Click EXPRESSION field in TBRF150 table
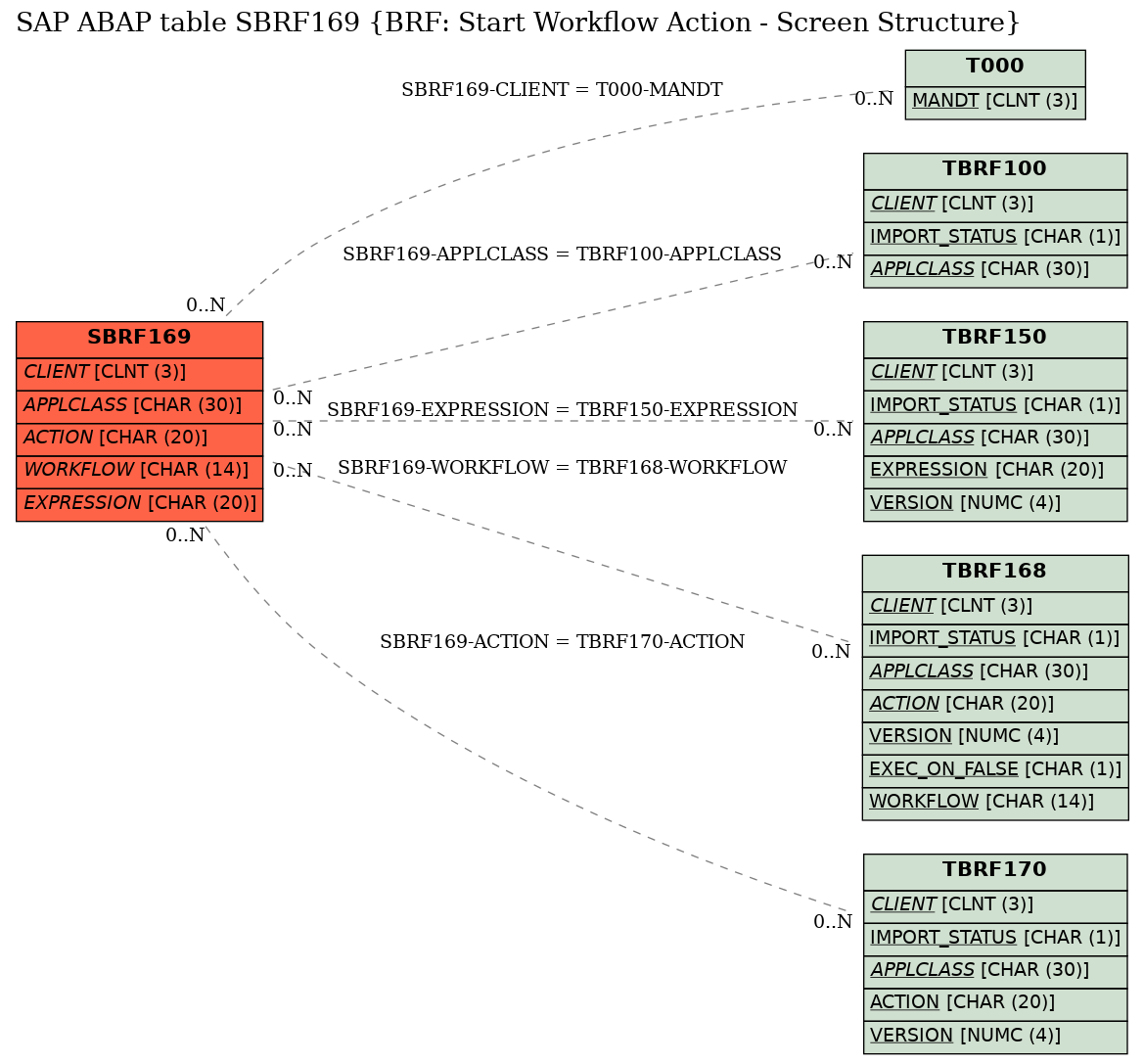 pyautogui.click(x=995, y=472)
